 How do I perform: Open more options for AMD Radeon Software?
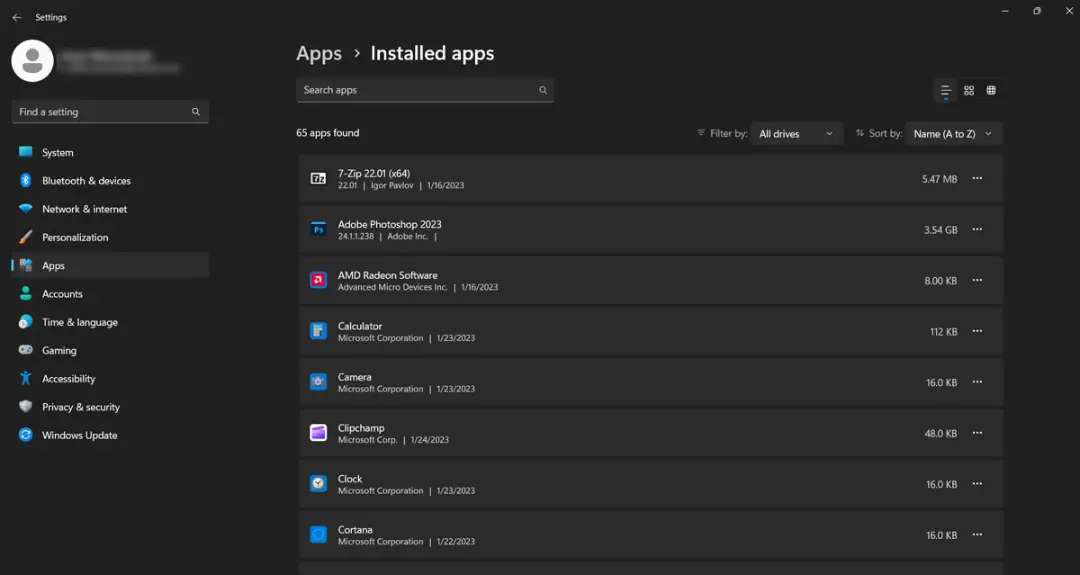[x=977, y=280]
